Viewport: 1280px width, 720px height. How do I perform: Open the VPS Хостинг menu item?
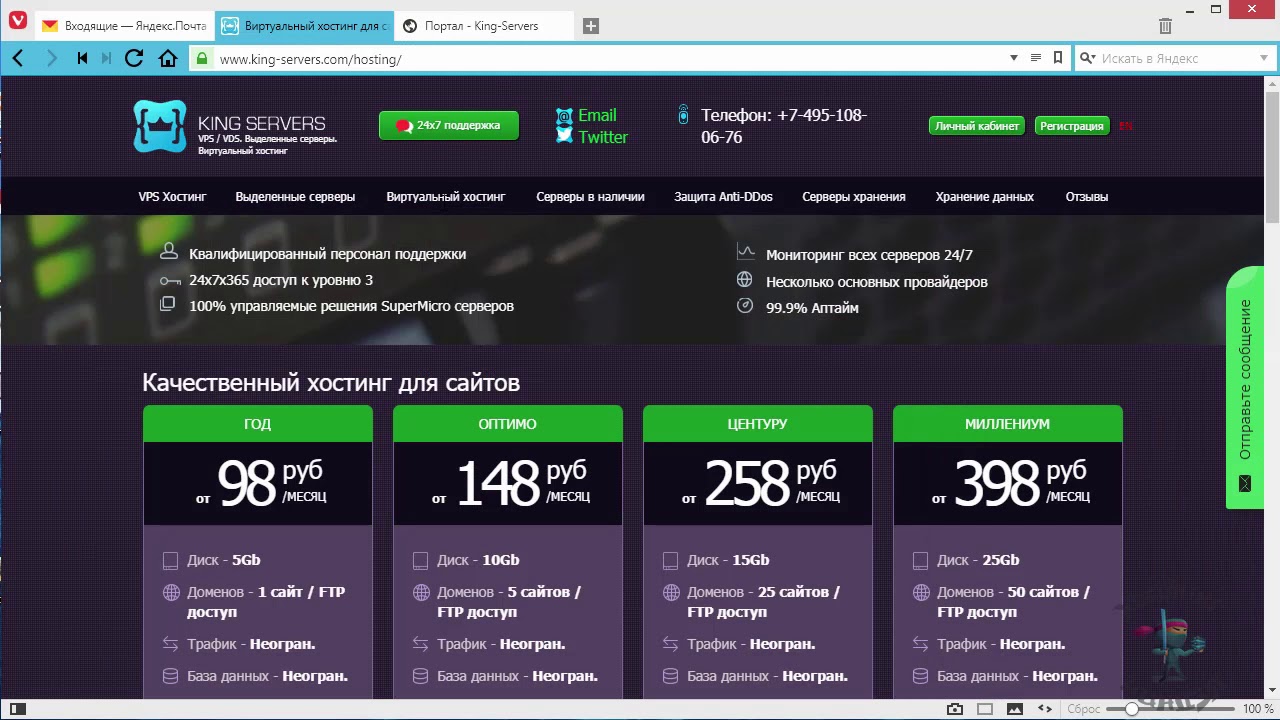coord(172,197)
